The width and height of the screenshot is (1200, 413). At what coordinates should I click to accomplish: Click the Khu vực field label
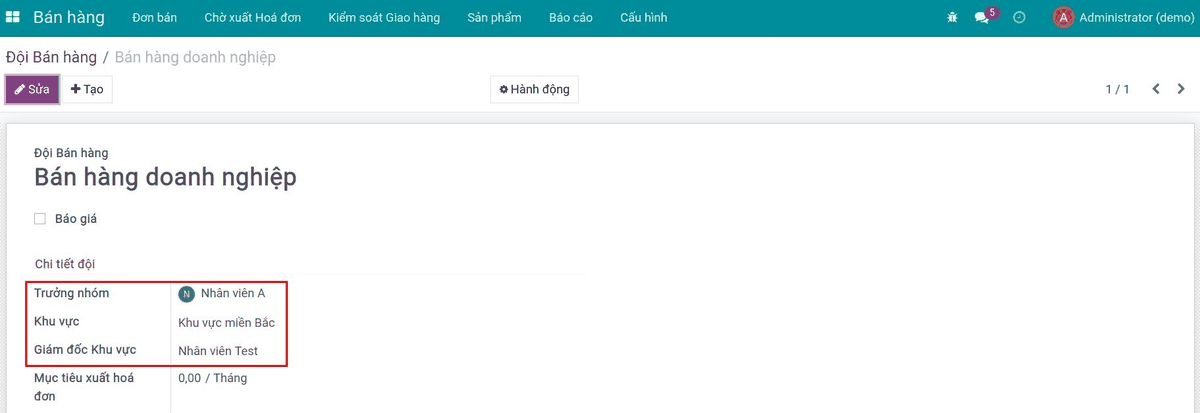pyautogui.click(x=57, y=321)
